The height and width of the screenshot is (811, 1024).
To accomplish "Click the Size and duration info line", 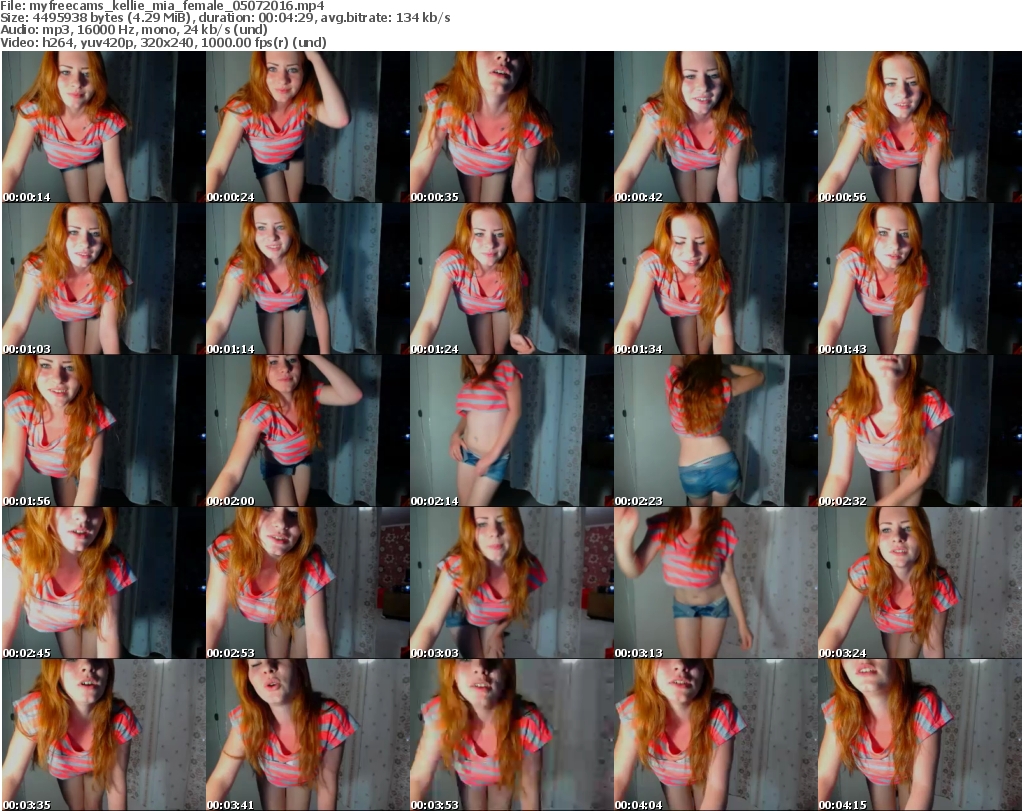I will tap(225, 18).
